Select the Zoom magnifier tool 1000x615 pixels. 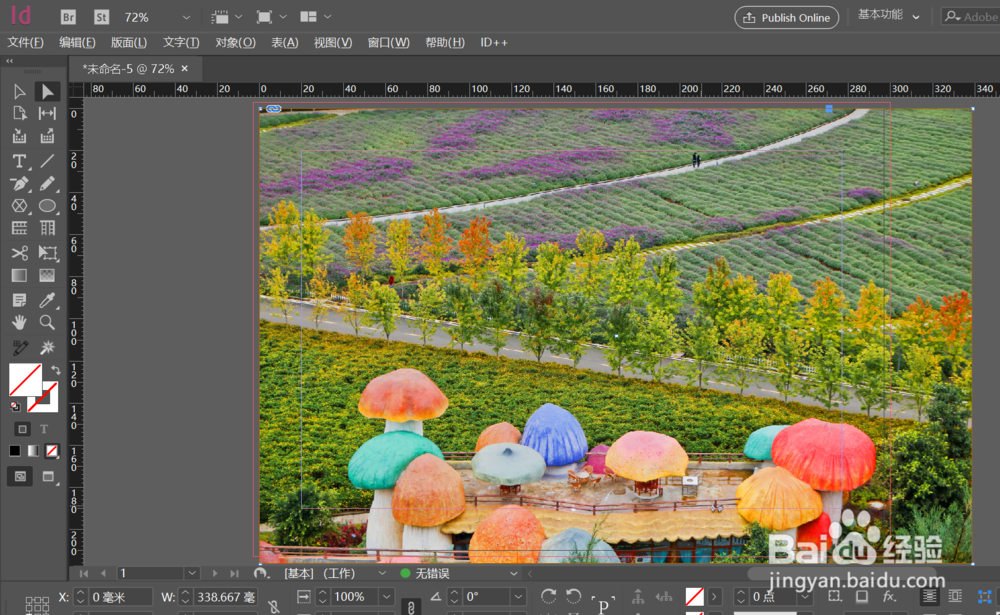tap(47, 322)
